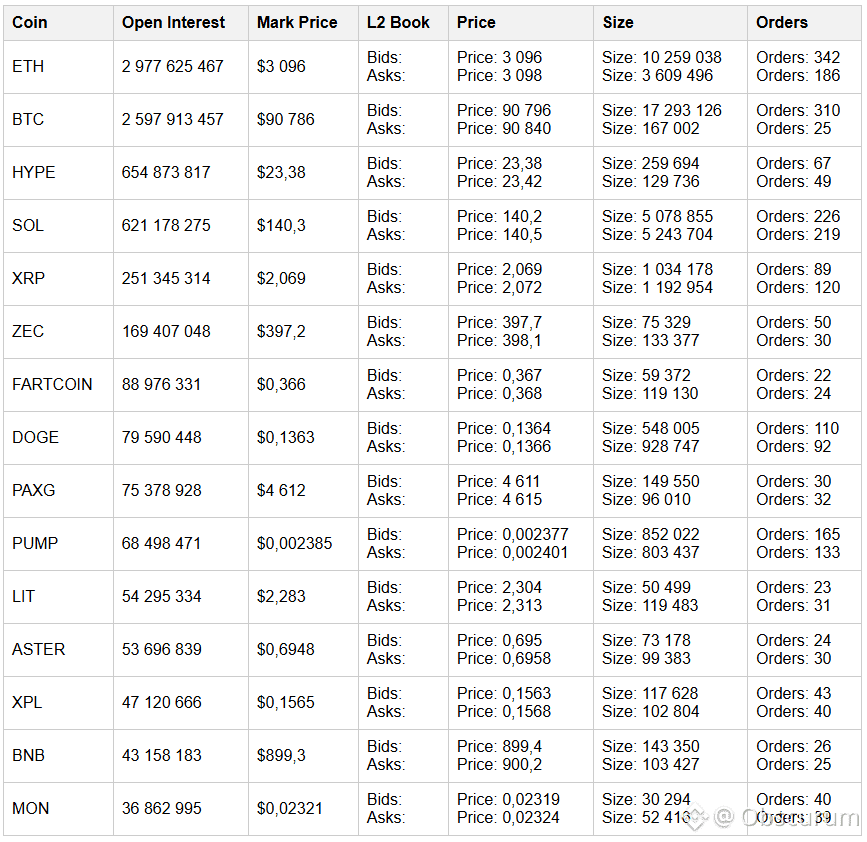Viewport: 867px width, 842px height.
Task: Click the HYPE coin name
Action: pyautogui.click(x=34, y=172)
